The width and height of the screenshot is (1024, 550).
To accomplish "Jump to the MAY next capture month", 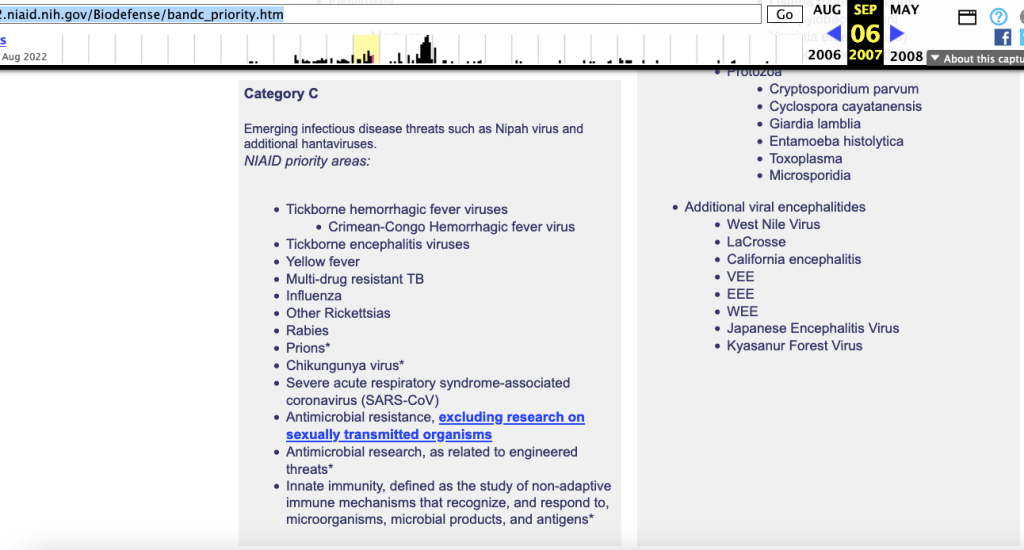I will pyautogui.click(x=904, y=10).
